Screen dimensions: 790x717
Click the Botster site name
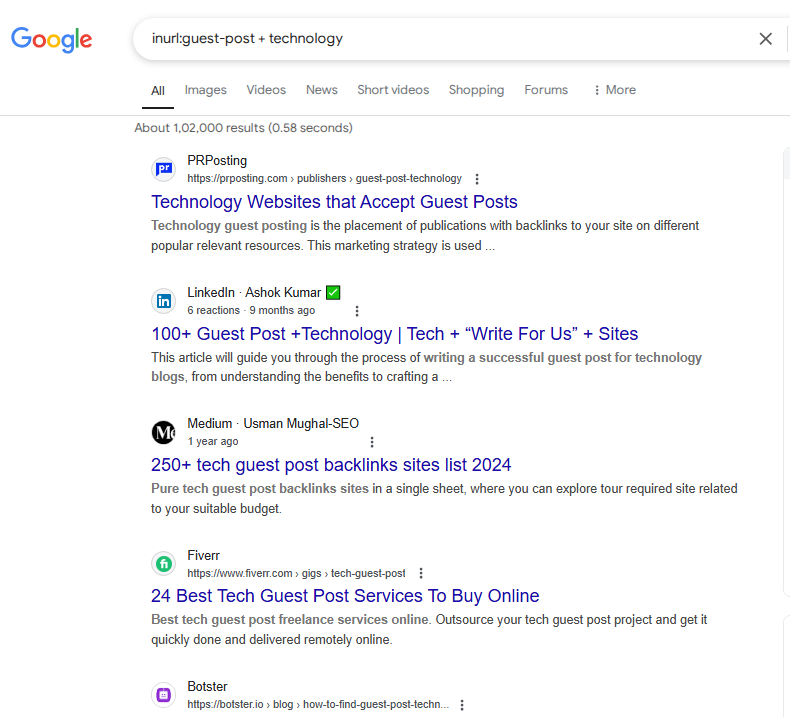tap(207, 686)
